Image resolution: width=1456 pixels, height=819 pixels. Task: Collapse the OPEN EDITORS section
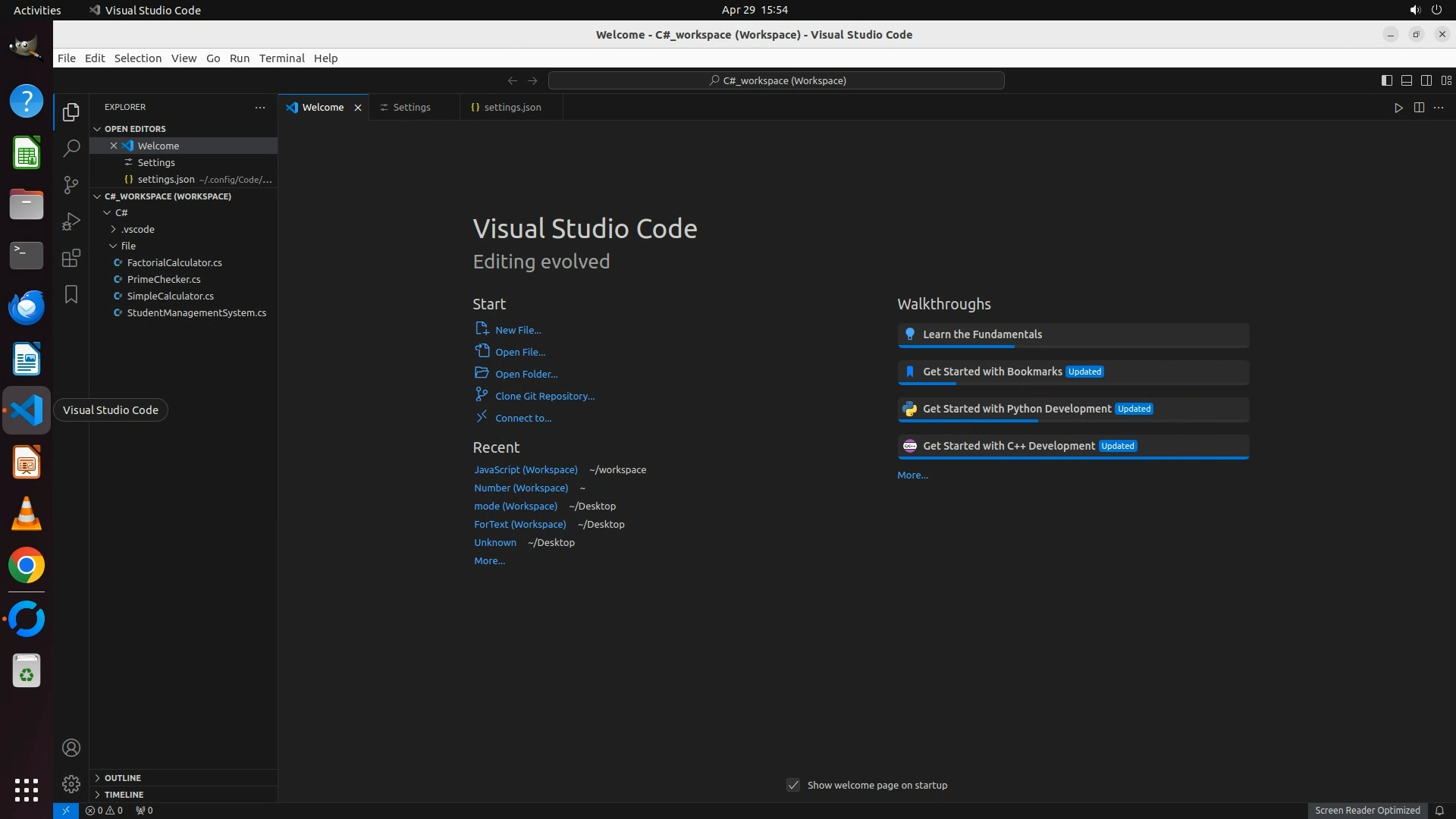[134, 129]
